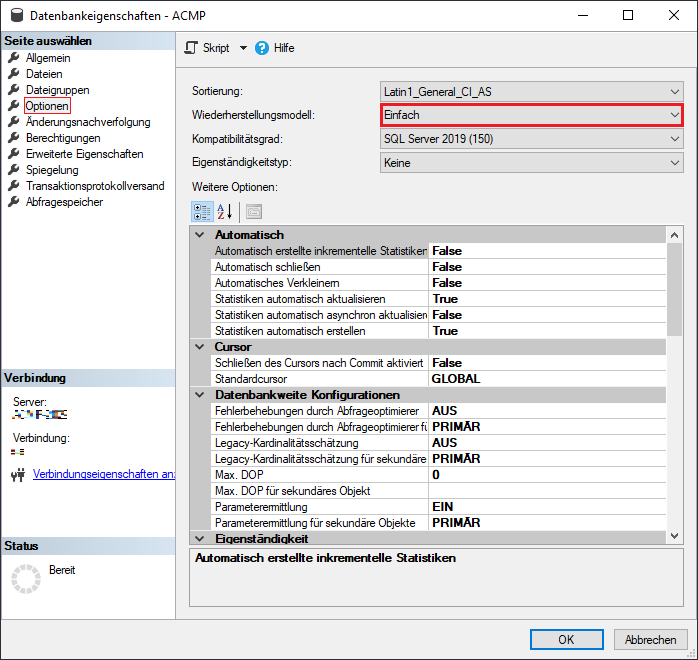Click the options grid scrollbar thumb

pos(674,289)
